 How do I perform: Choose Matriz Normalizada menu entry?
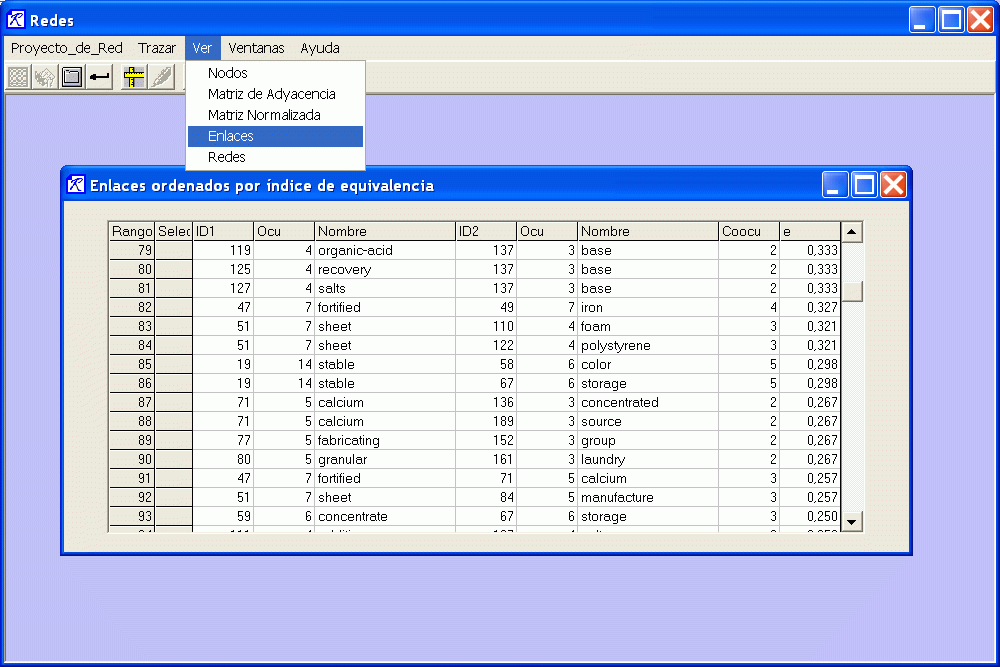pos(264,115)
